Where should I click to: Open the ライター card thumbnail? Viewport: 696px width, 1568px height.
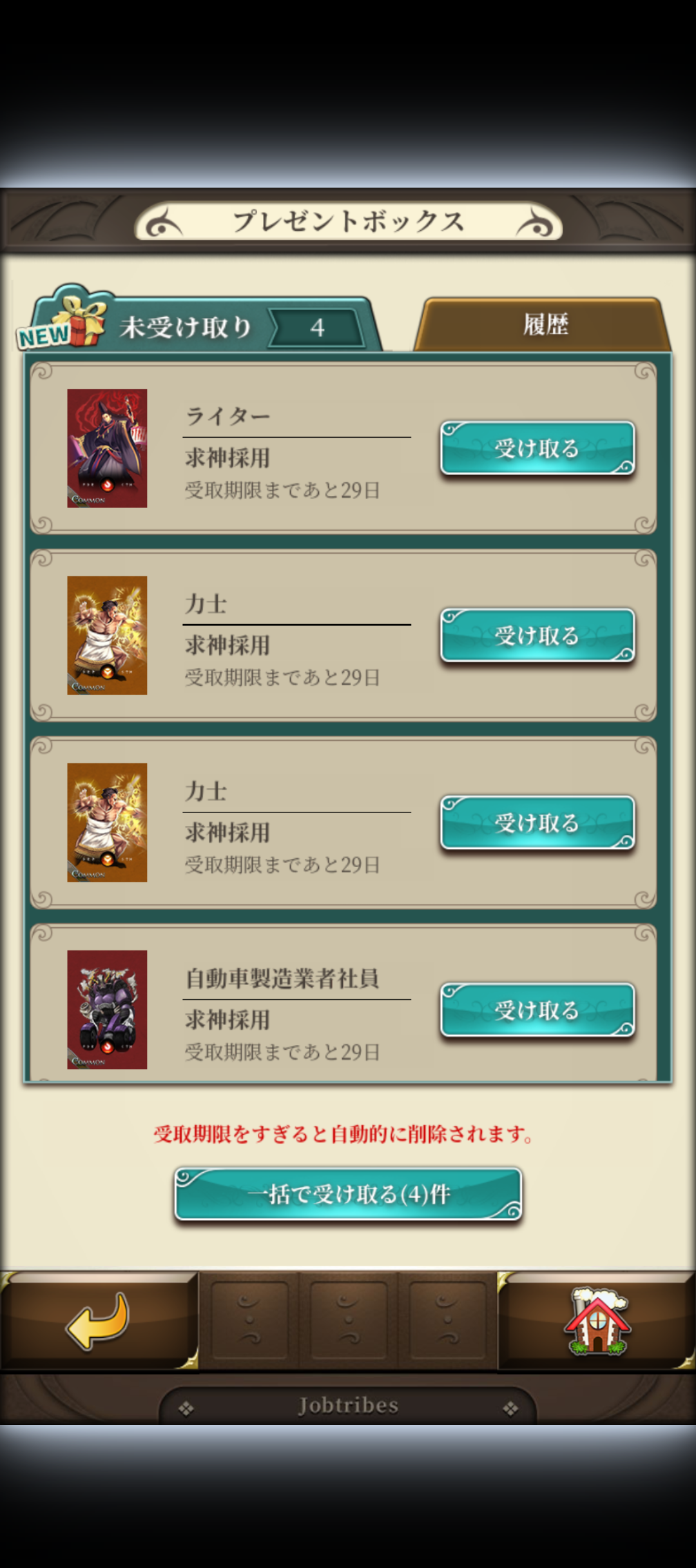[x=107, y=448]
